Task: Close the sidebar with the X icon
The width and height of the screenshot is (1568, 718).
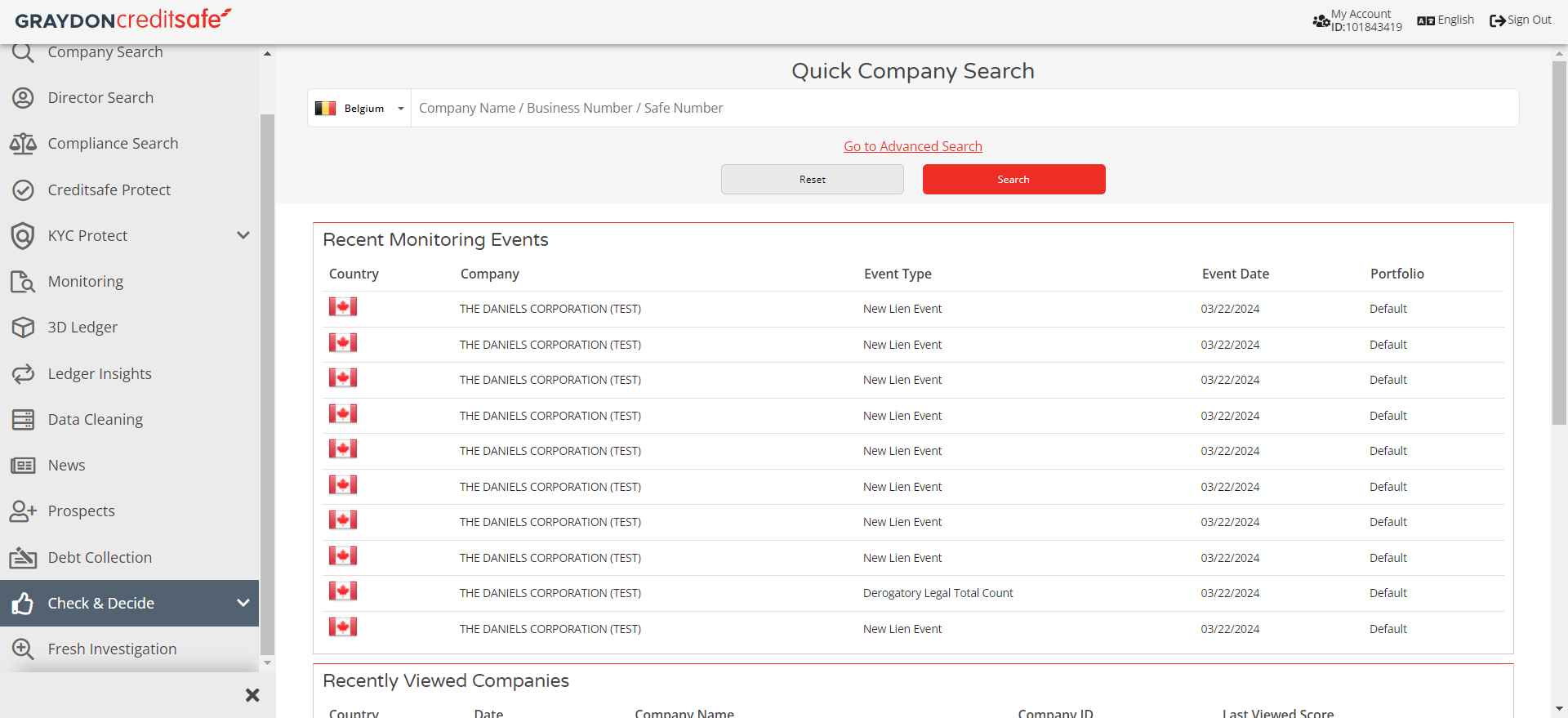Action: tap(252, 695)
